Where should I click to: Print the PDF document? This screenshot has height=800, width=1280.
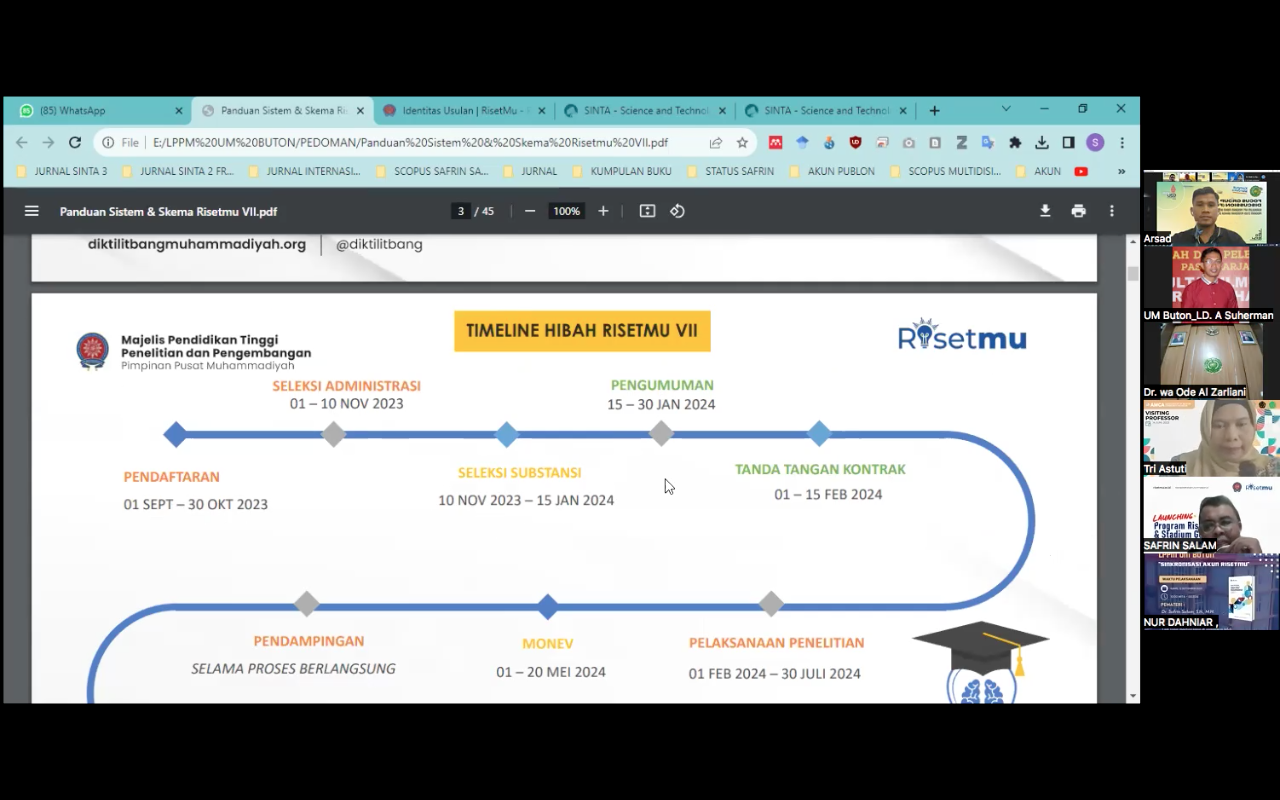pos(1078,211)
